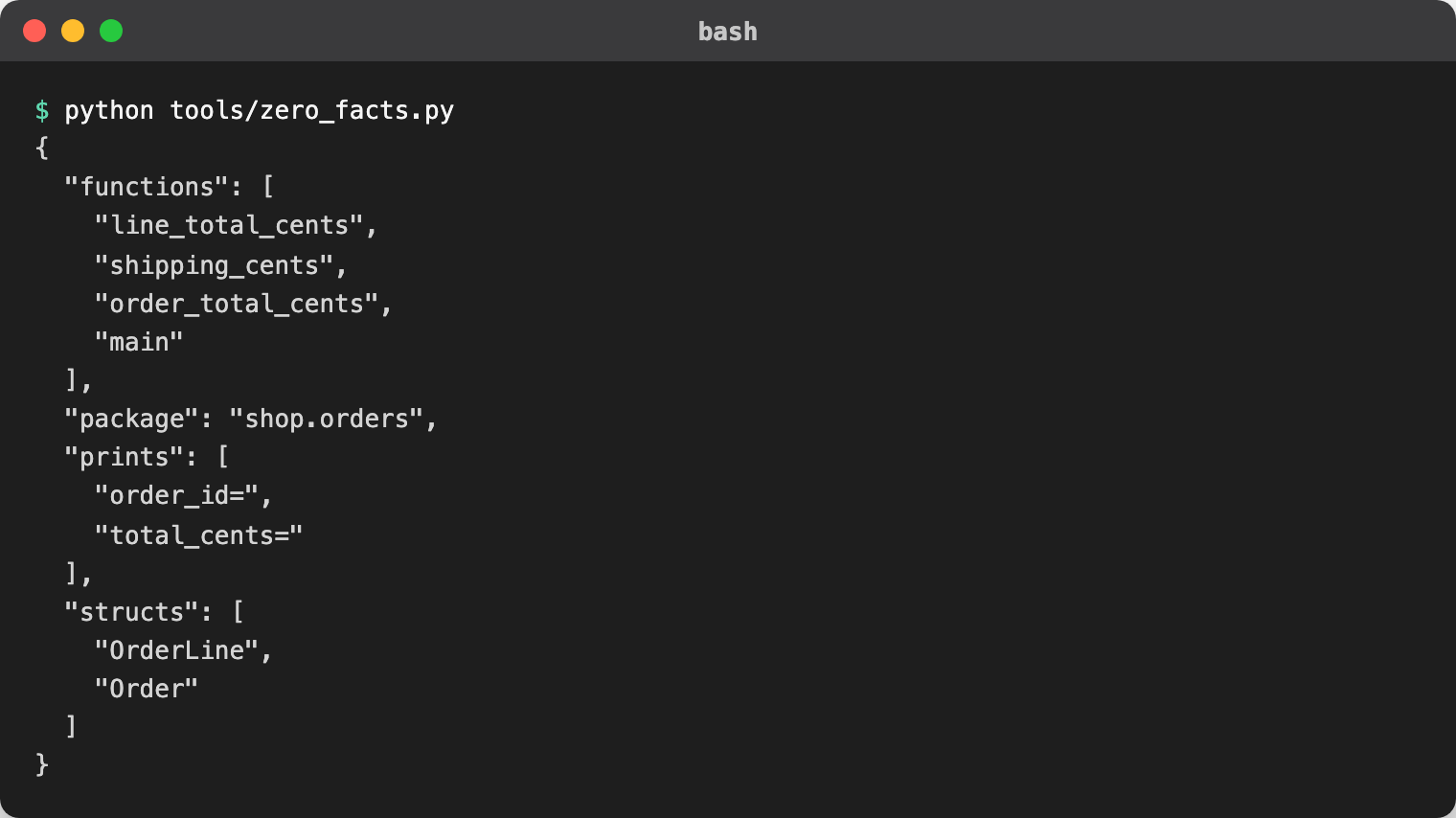Click the bash window title
1456x818 pixels.
727,32
